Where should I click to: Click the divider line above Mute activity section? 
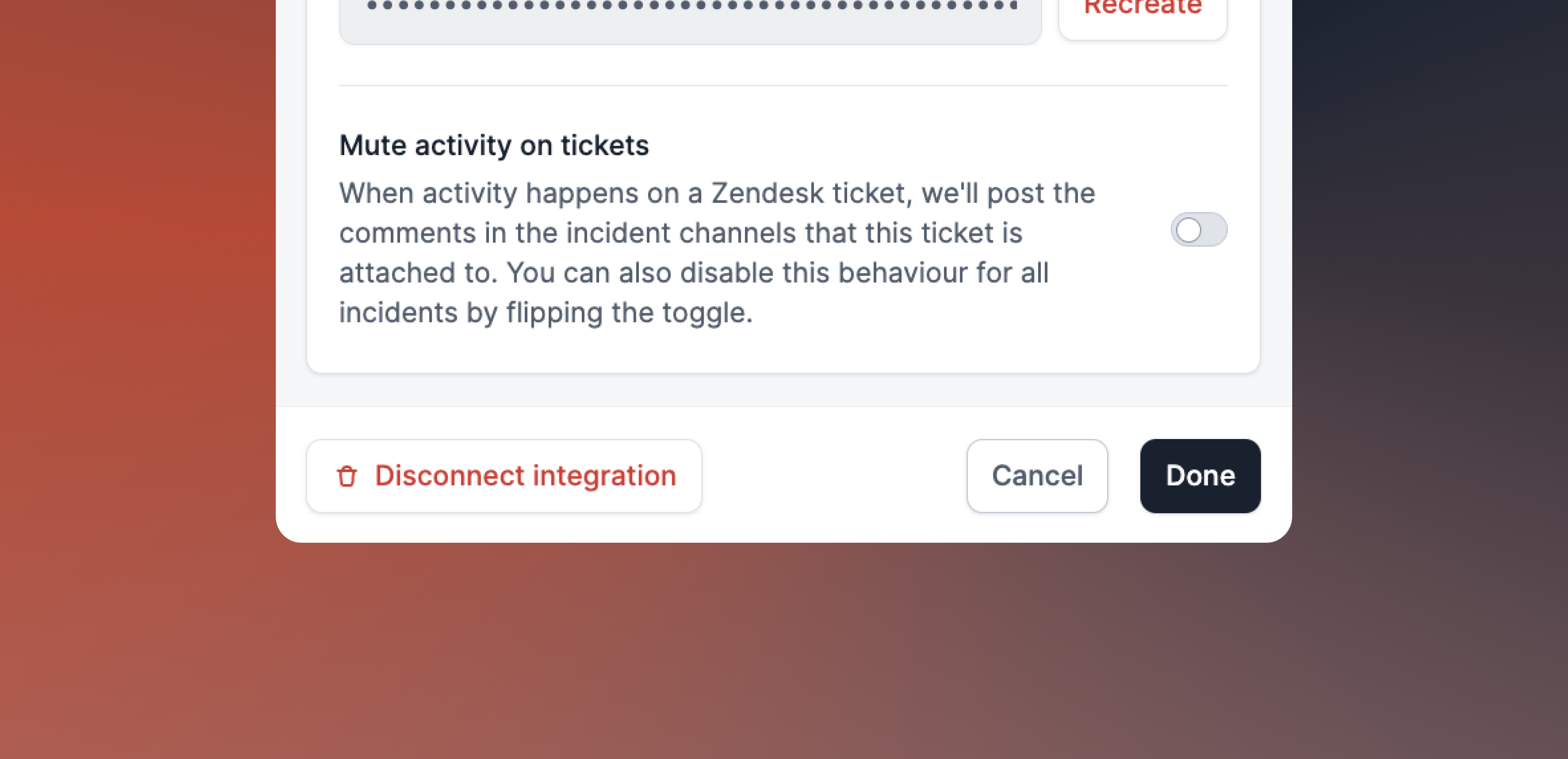point(783,86)
